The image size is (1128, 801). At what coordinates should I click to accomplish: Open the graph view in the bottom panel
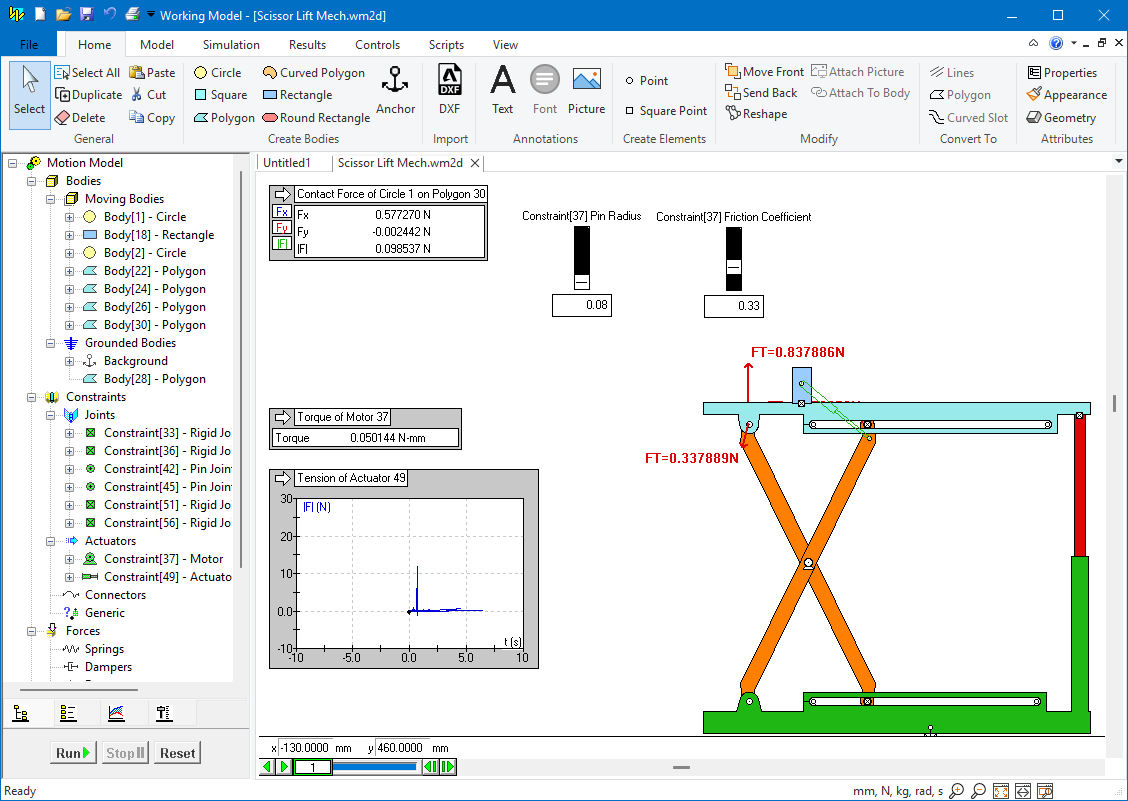tap(114, 712)
